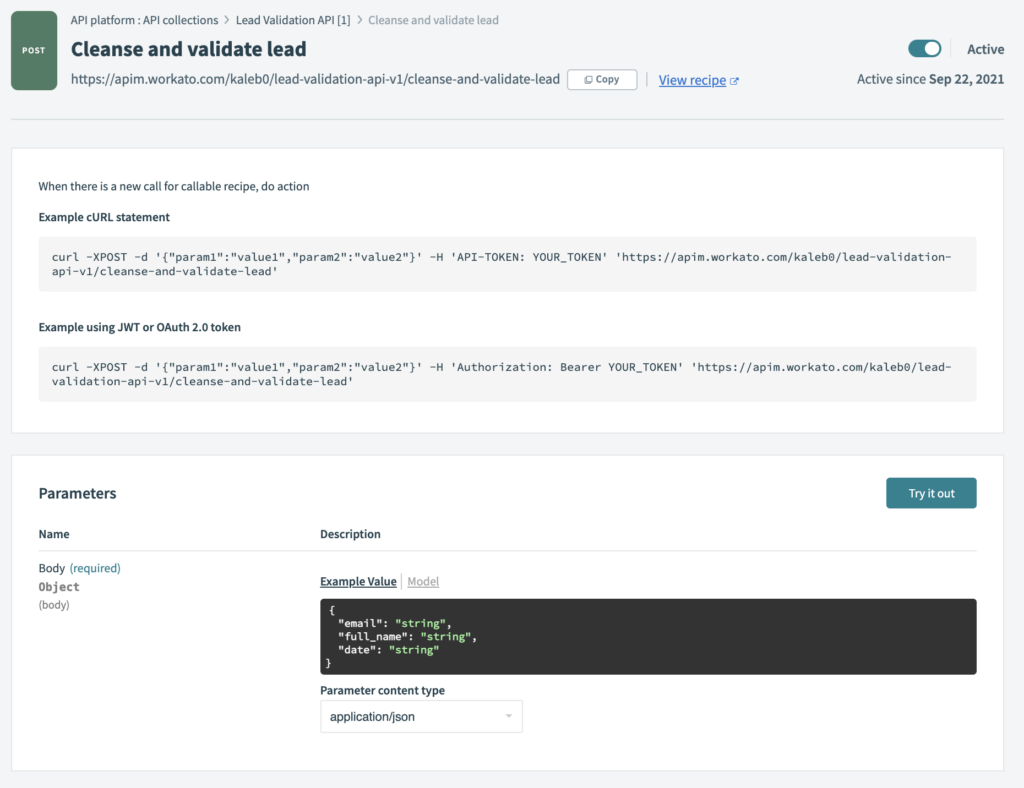Open the Lead Validation API [1] breadcrumb
This screenshot has height=788, width=1024.
[293, 19]
